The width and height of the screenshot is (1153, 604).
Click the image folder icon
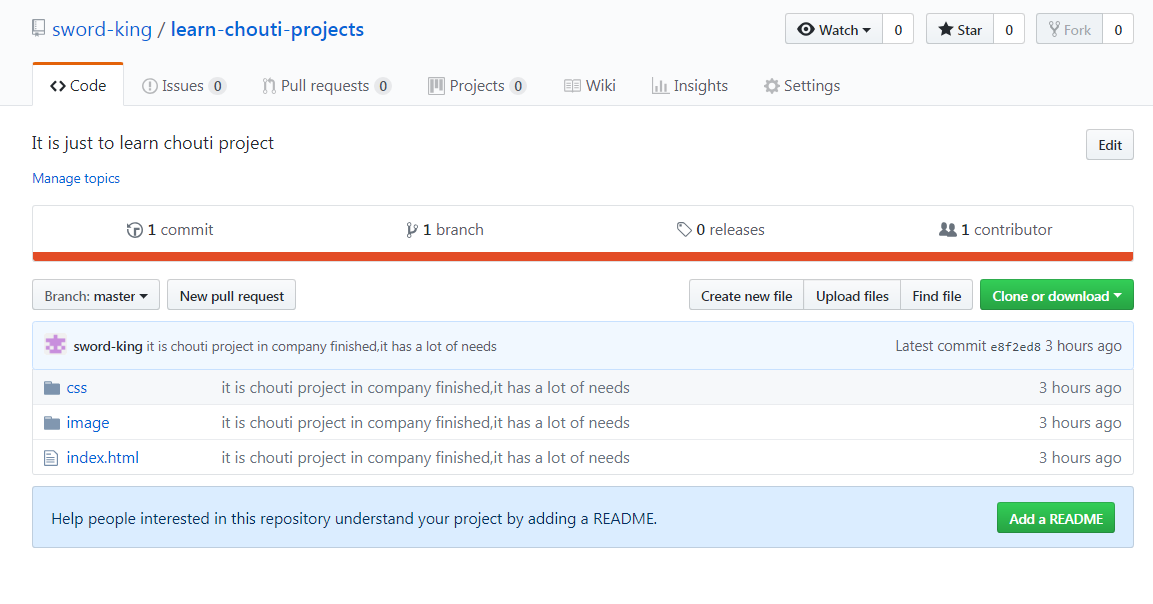click(x=52, y=423)
